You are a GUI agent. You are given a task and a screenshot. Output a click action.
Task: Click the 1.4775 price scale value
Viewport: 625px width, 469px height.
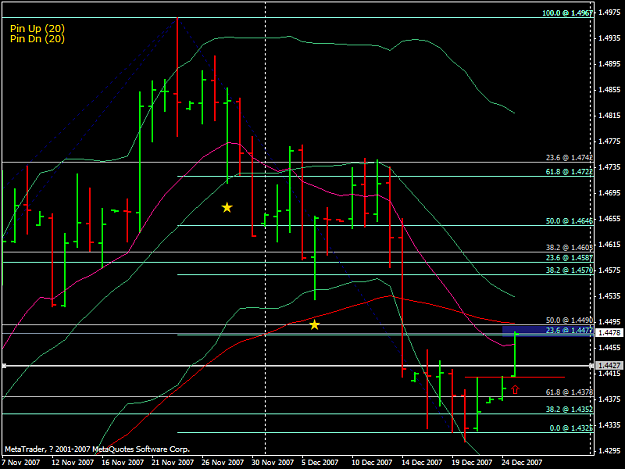[609, 141]
